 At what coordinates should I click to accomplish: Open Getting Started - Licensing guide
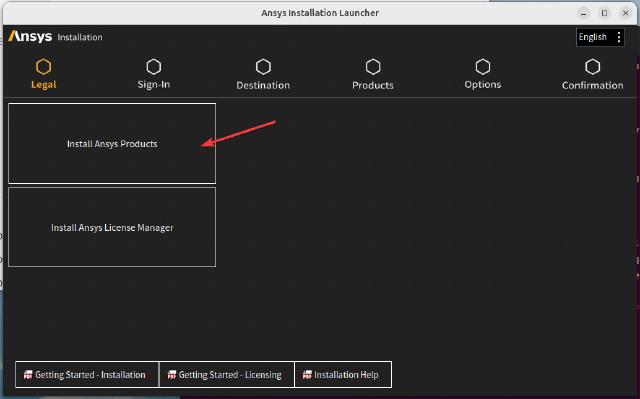coord(227,375)
